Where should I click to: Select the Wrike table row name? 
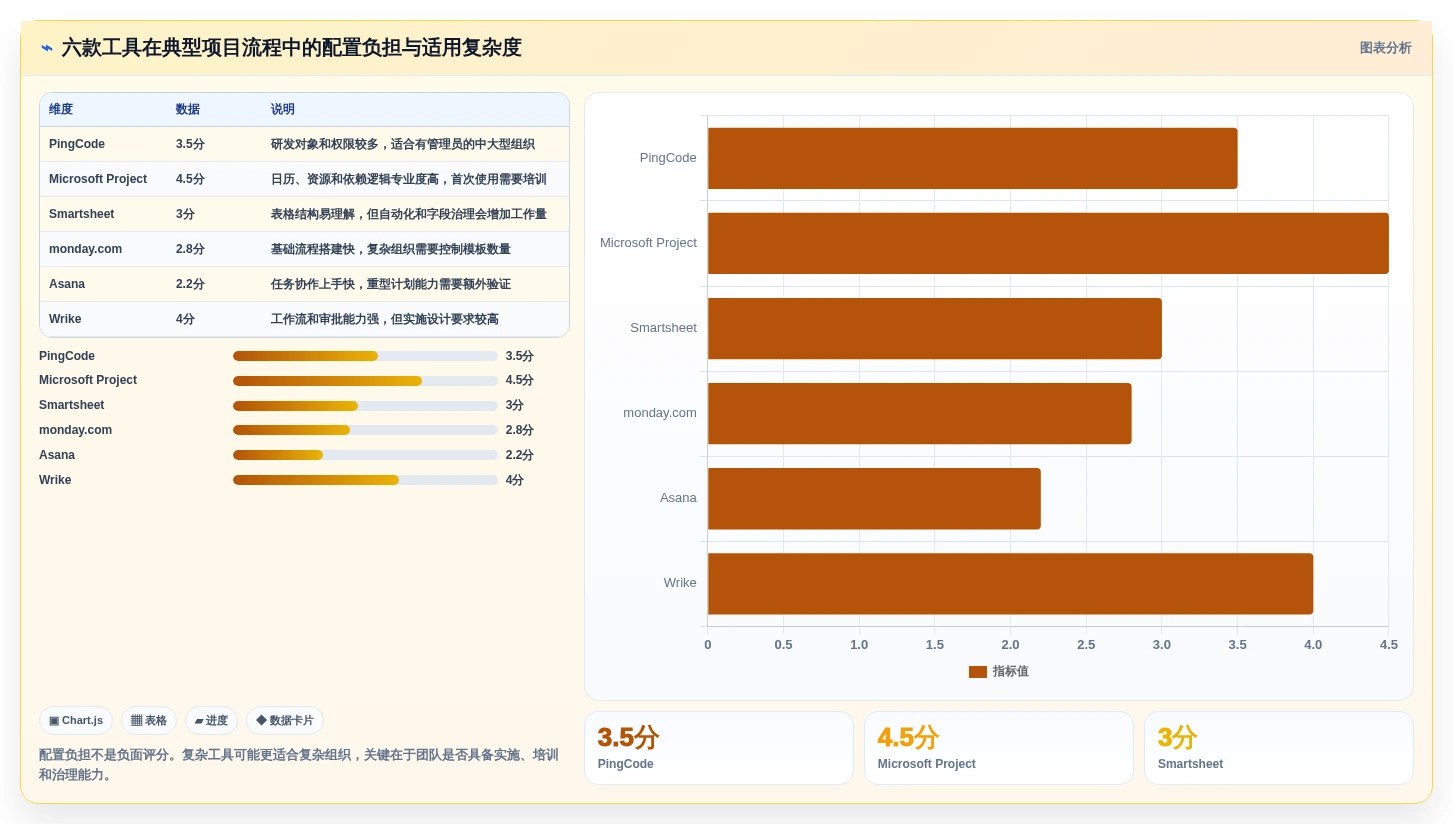point(65,319)
